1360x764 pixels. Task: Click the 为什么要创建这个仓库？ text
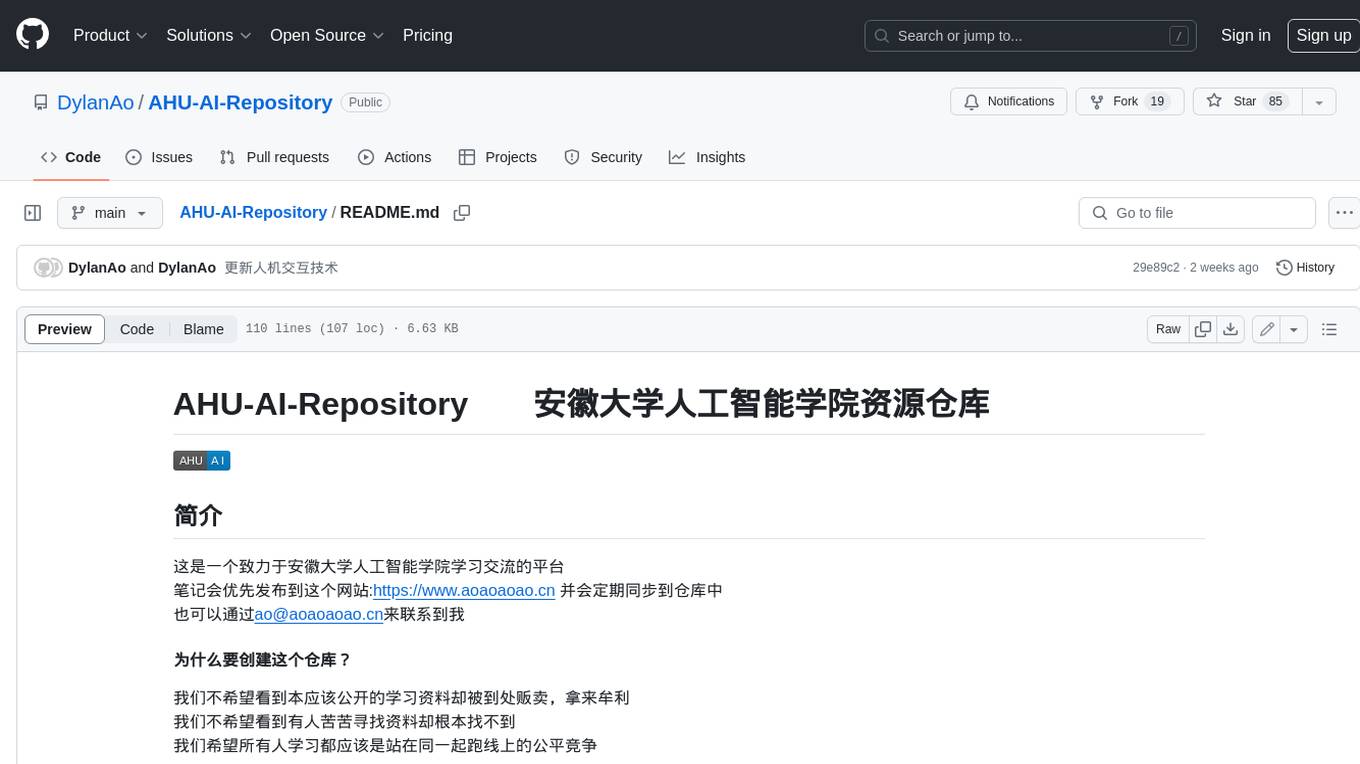263,660
